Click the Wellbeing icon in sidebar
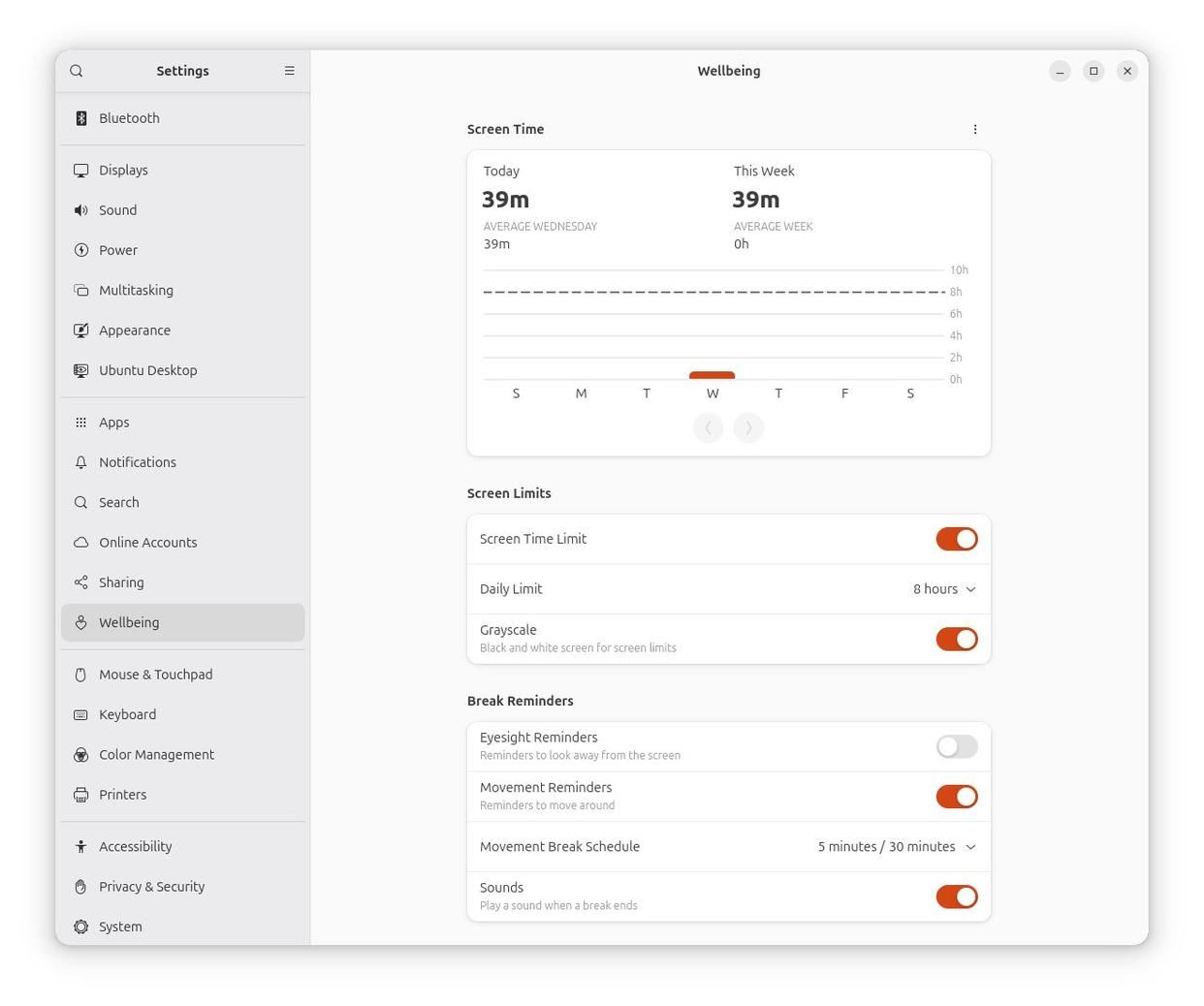 (x=81, y=622)
